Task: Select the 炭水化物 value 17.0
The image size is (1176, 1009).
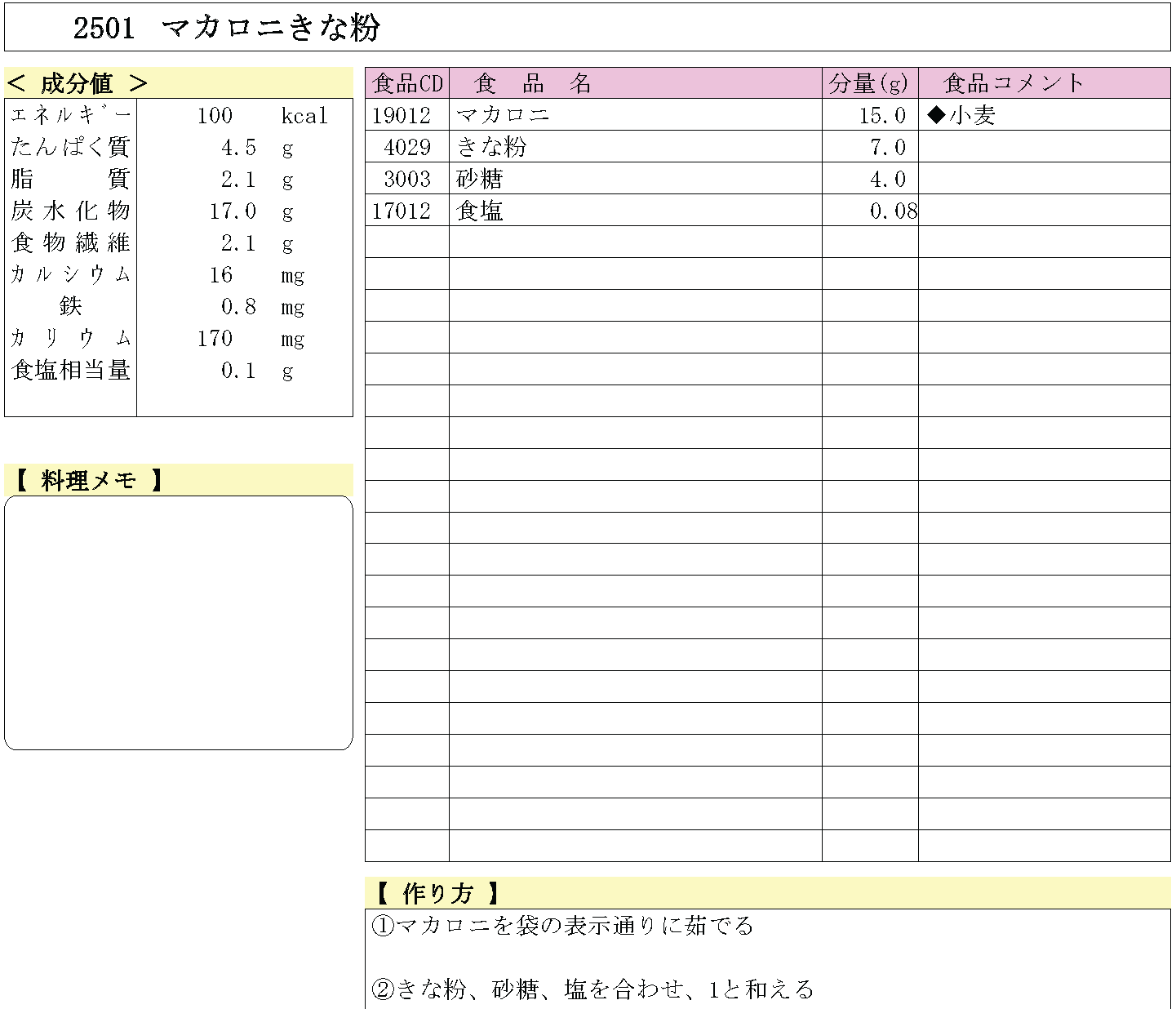Action: 233,211
